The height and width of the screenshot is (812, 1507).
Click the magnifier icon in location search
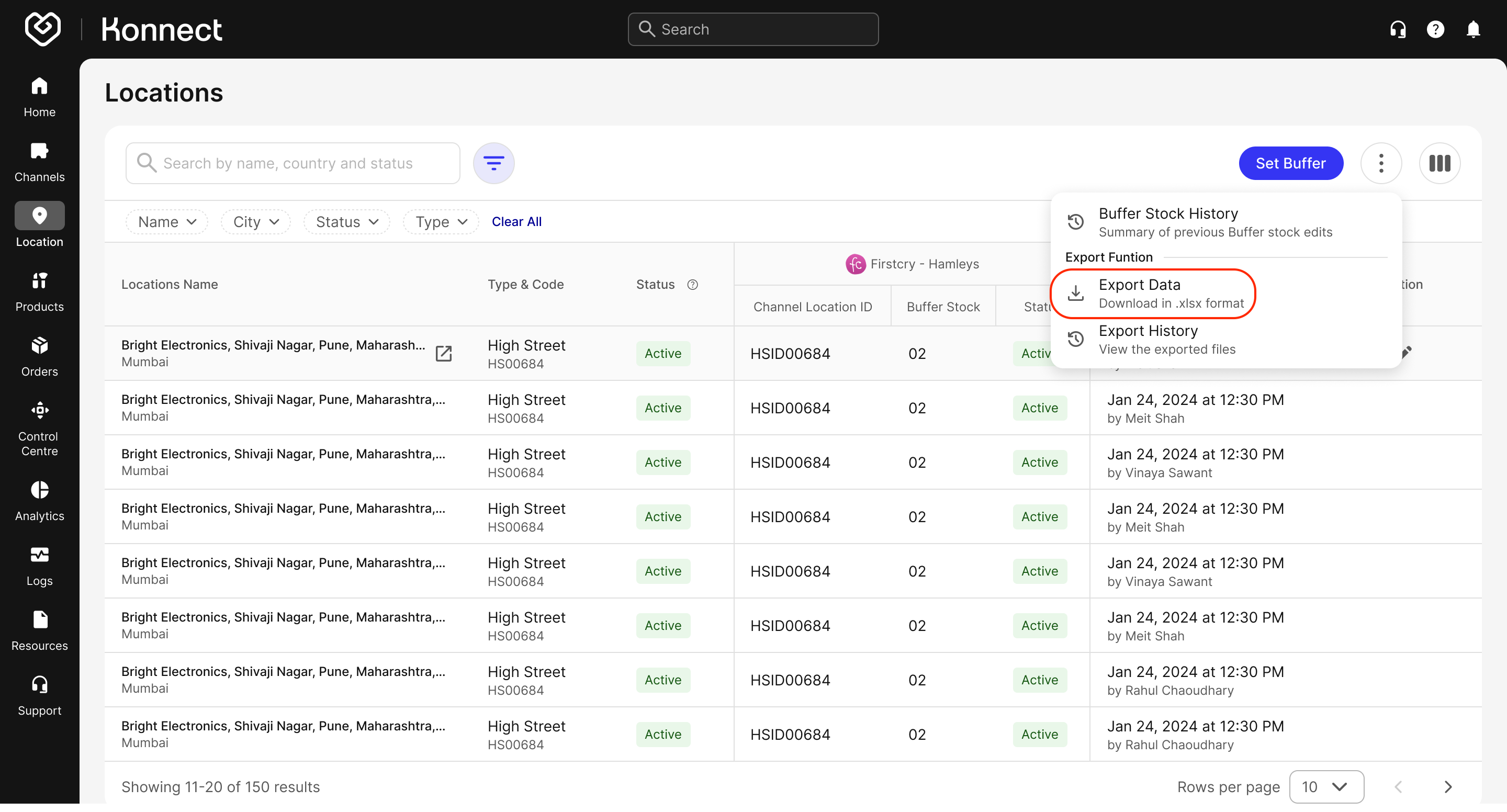coord(147,163)
